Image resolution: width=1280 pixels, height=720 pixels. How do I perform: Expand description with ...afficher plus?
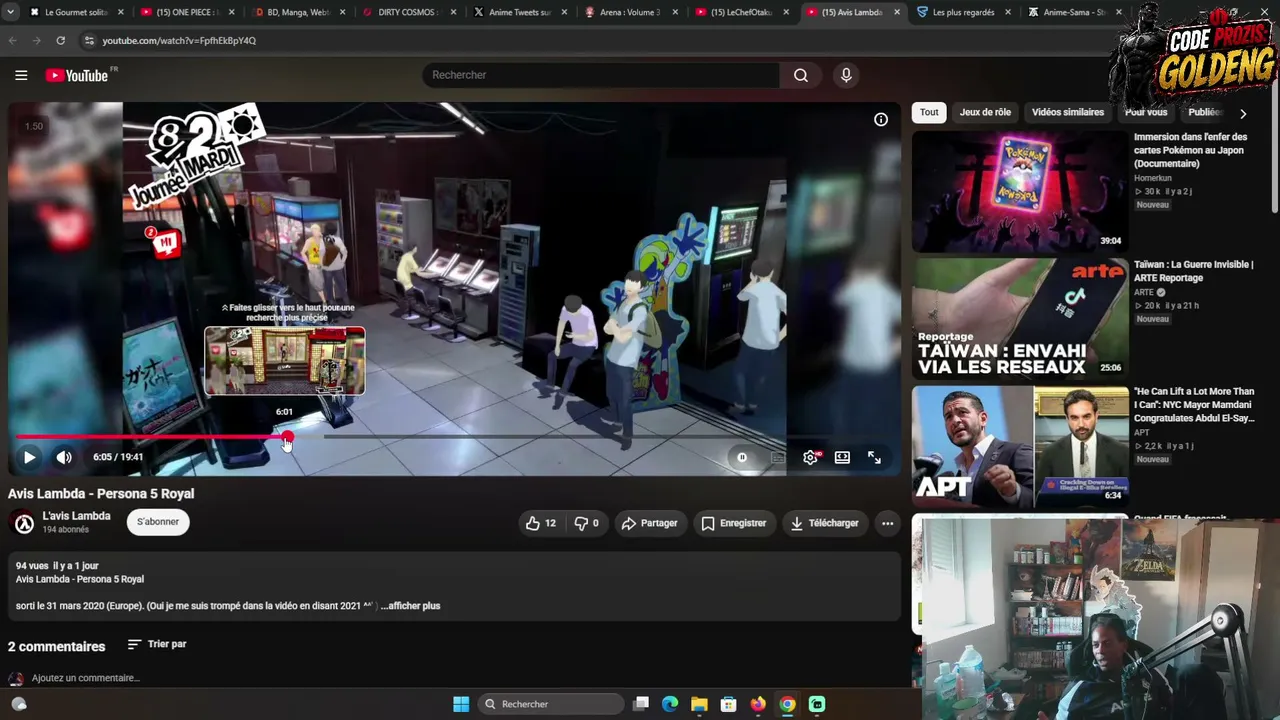coord(411,606)
